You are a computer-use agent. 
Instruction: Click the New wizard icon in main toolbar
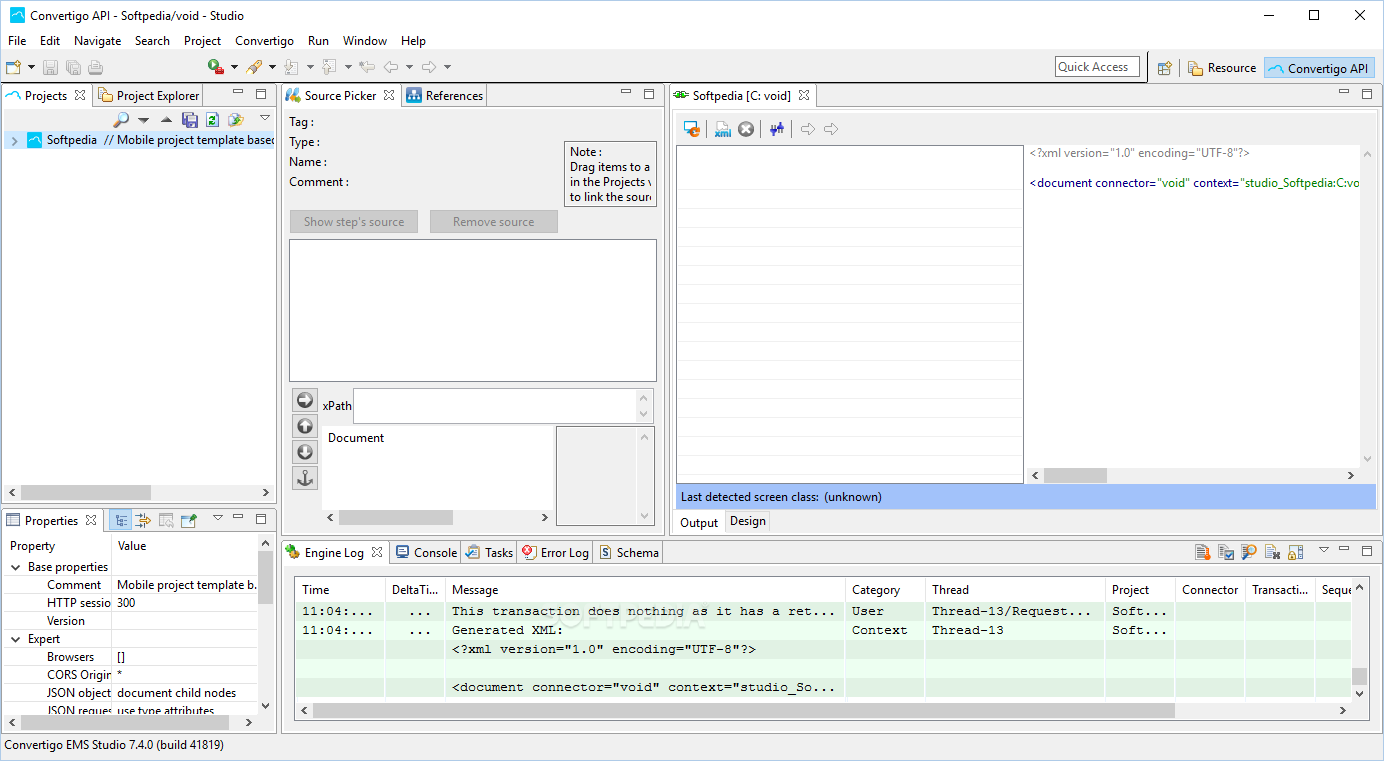14,67
